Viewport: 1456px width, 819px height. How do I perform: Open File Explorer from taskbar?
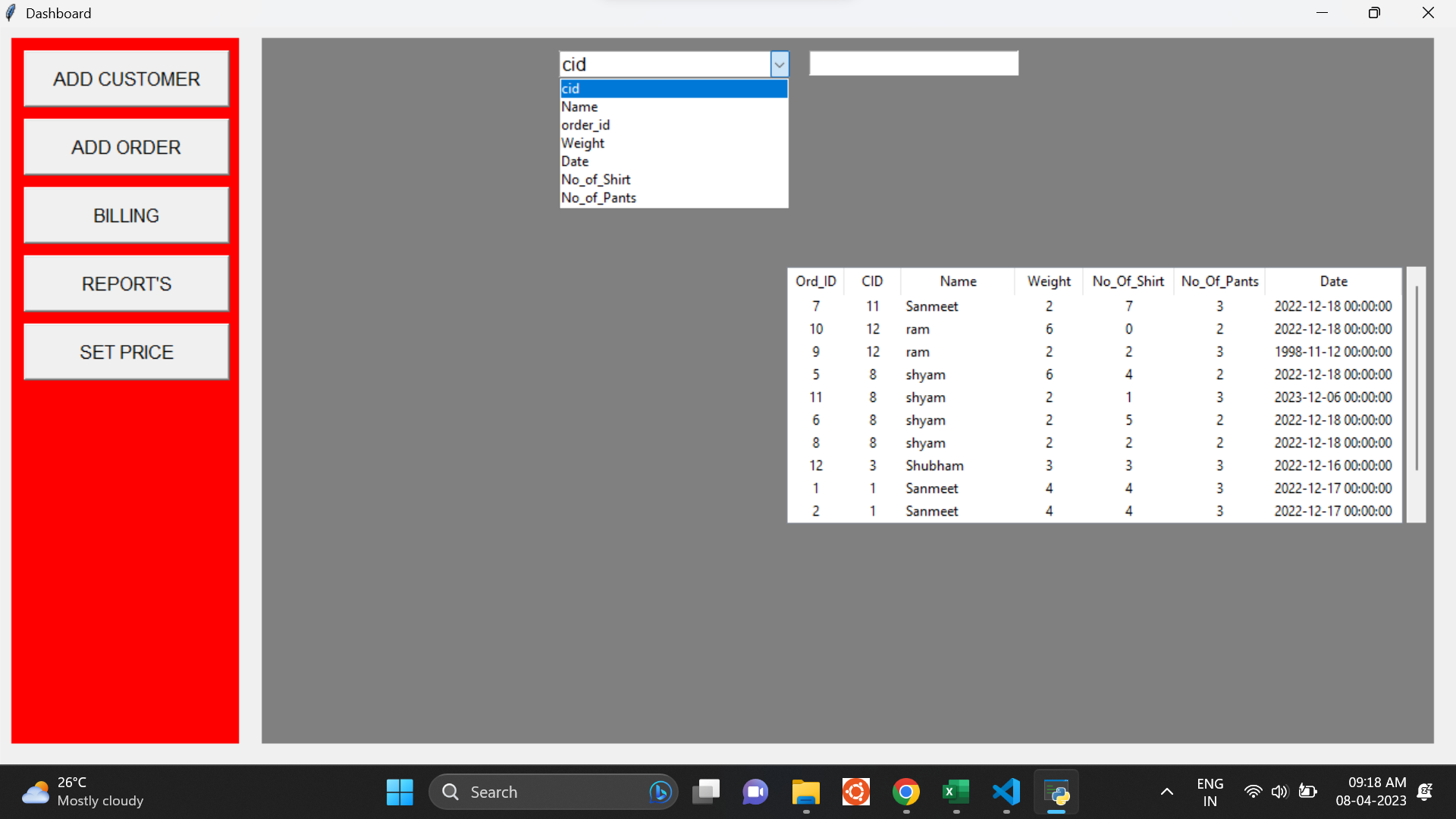(805, 792)
